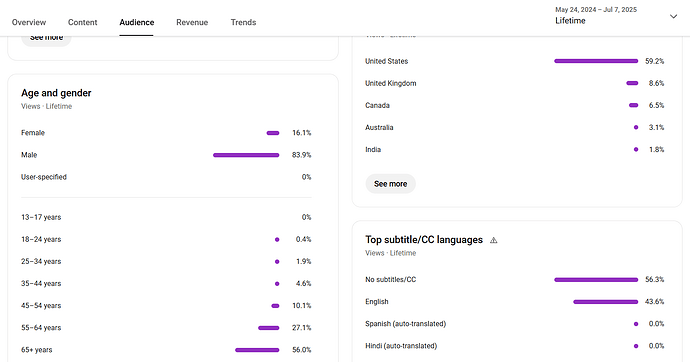Screen dimensions: 690x362
Task: Click the No subtitles/CC percentage bar
Action: pyautogui.click(x=596, y=280)
